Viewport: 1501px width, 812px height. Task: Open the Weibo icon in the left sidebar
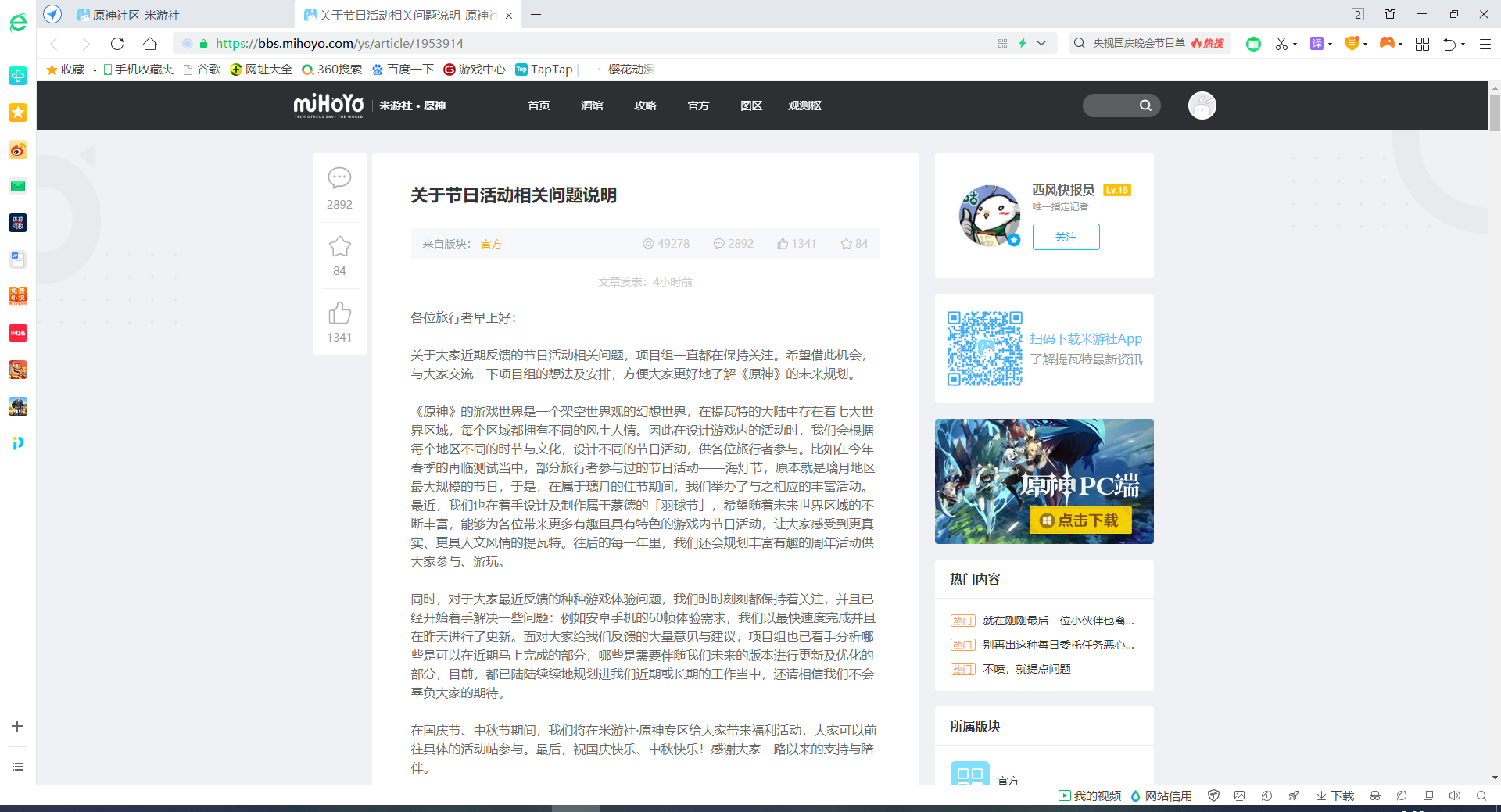click(18, 149)
